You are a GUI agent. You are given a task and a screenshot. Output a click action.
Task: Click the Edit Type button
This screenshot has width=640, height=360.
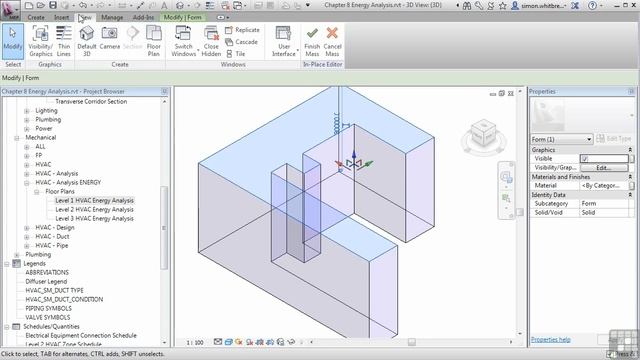(x=613, y=139)
